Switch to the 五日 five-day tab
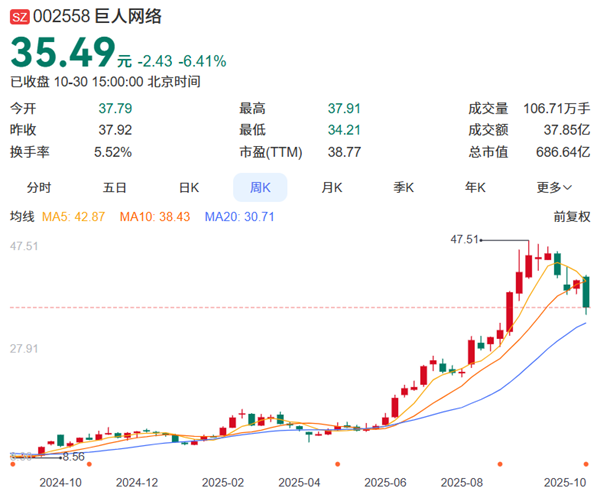This screenshot has width=600, height=498. tap(114, 188)
